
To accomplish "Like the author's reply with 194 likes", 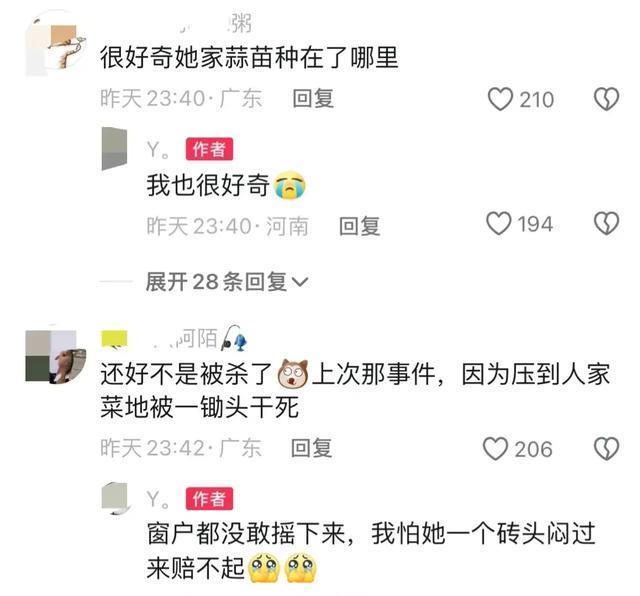I will 498,223.
